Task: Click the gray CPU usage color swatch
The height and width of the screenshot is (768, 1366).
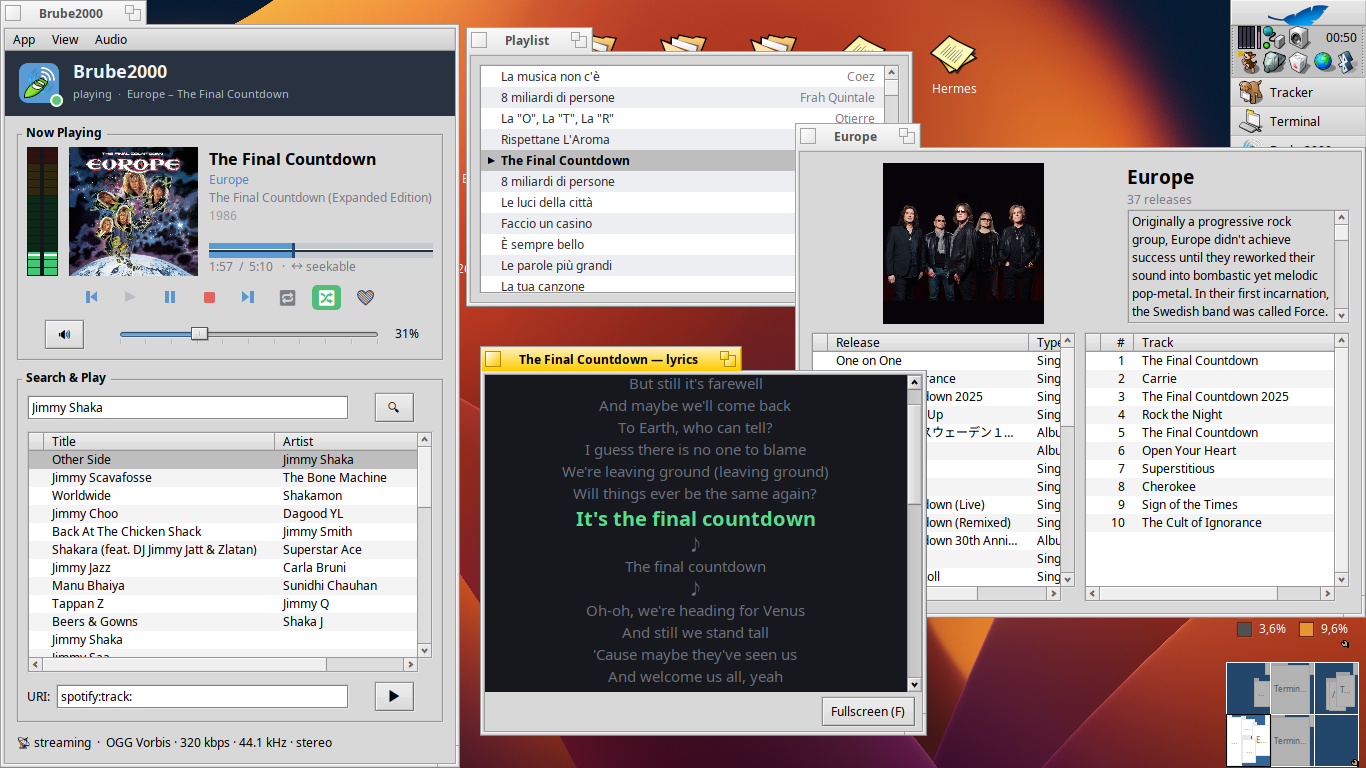Action: [x=1244, y=629]
